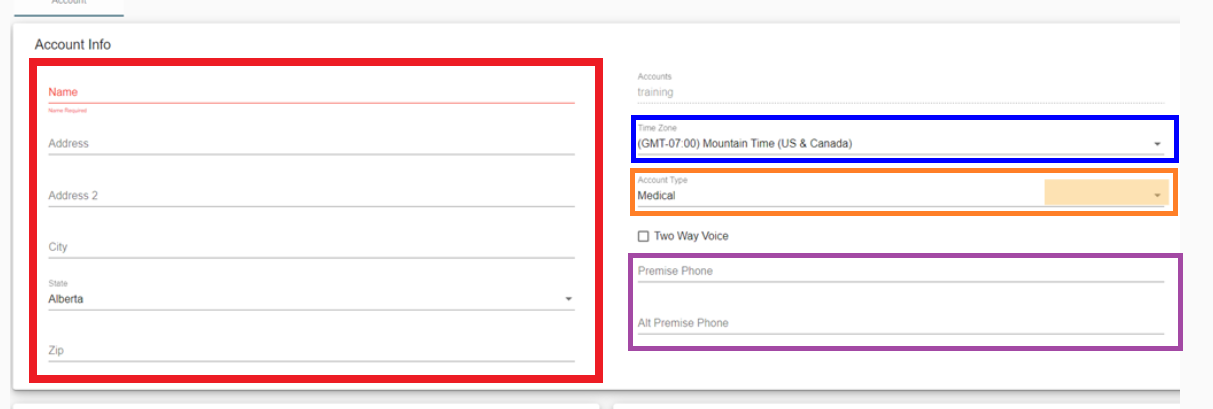Click the Account Type arrow icon

(1157, 196)
